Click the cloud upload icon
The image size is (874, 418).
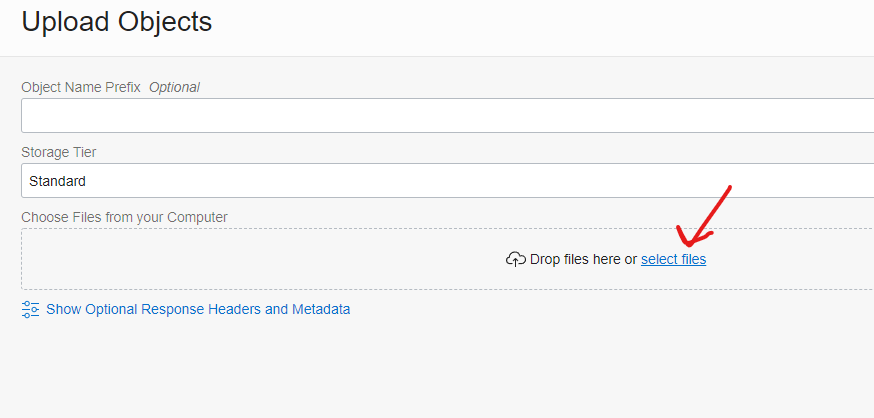[x=515, y=259]
